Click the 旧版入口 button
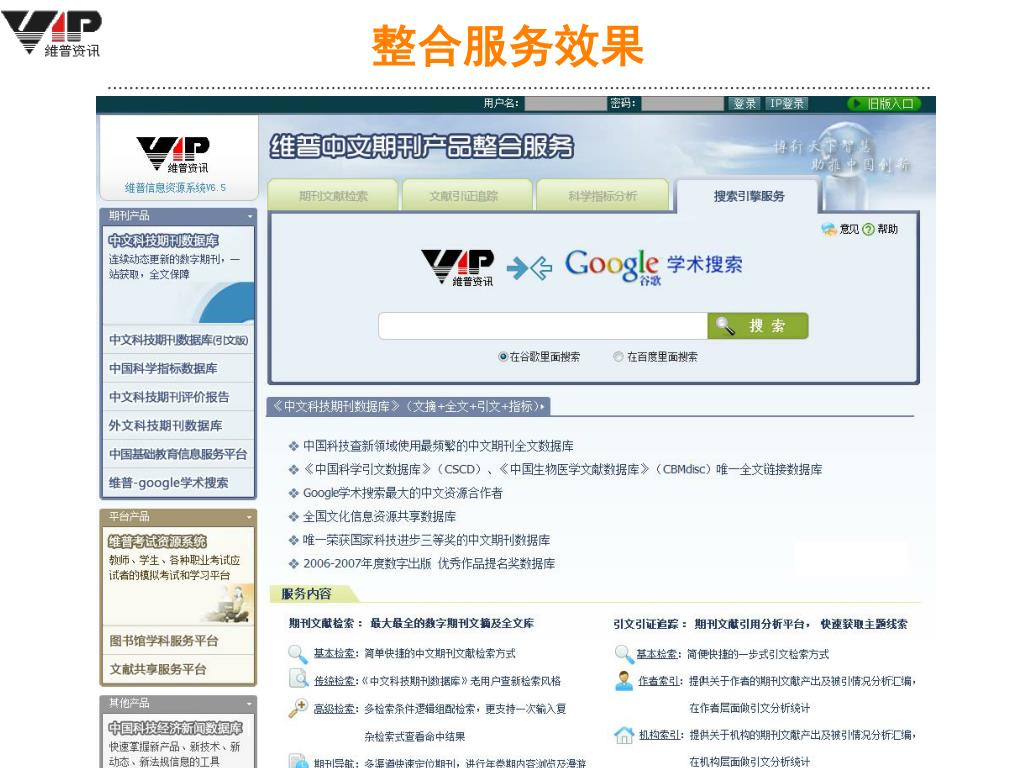1024x768 pixels. click(x=884, y=104)
